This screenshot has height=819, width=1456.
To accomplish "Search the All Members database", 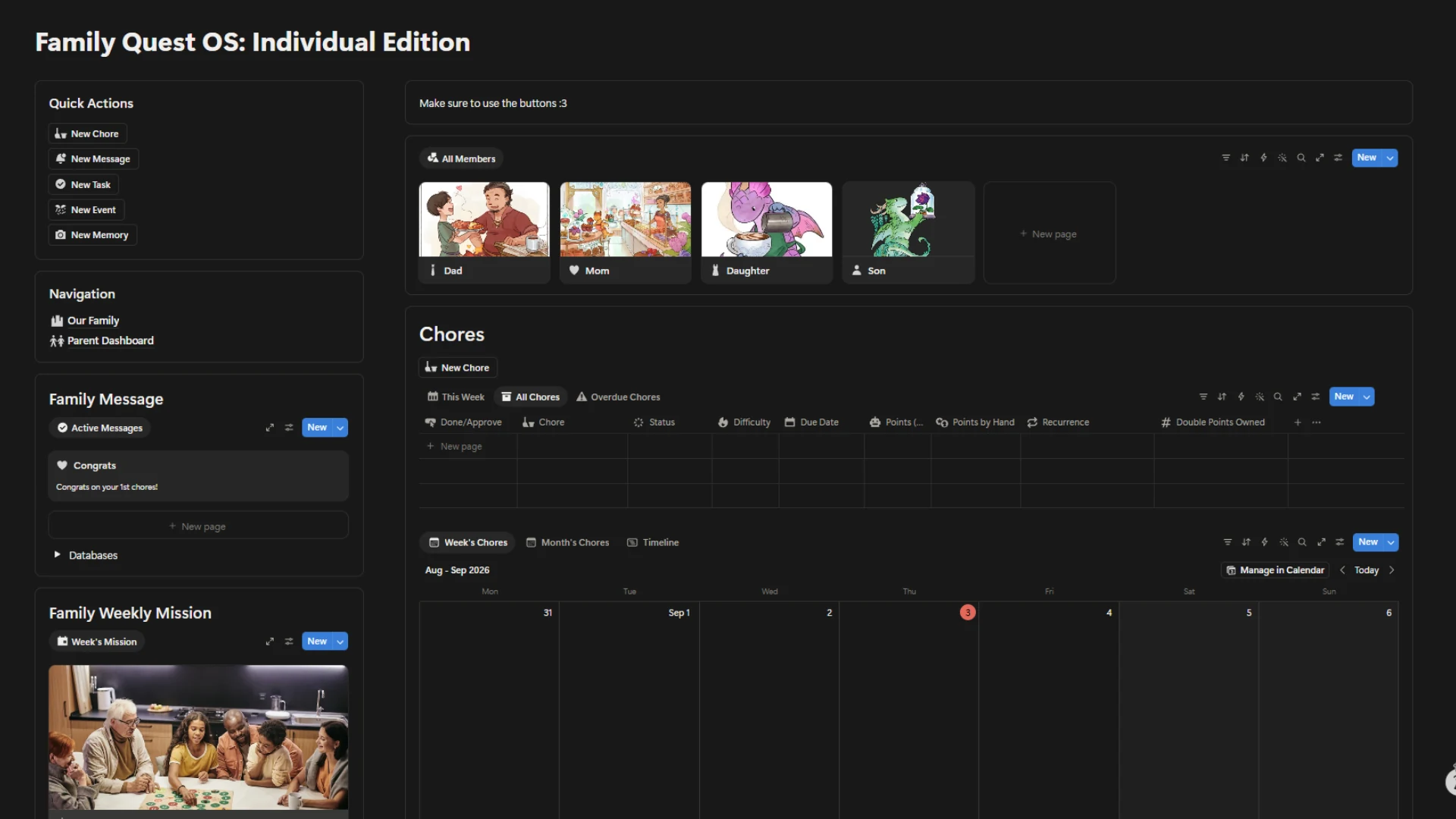I will pos(1301,158).
